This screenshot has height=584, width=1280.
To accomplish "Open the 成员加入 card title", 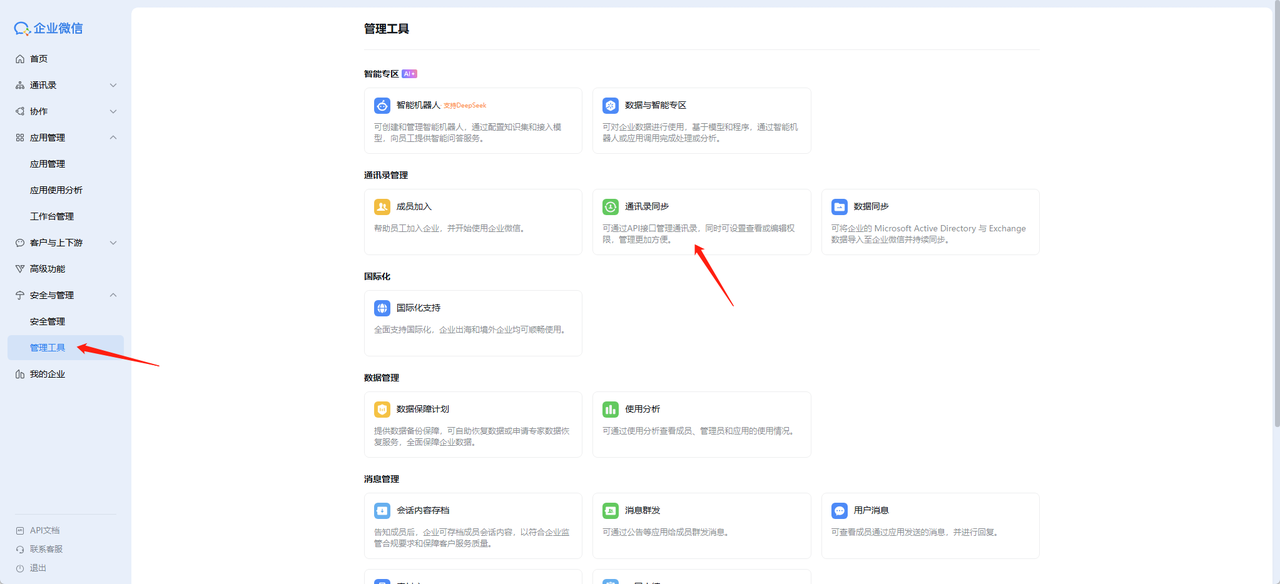I will [414, 207].
